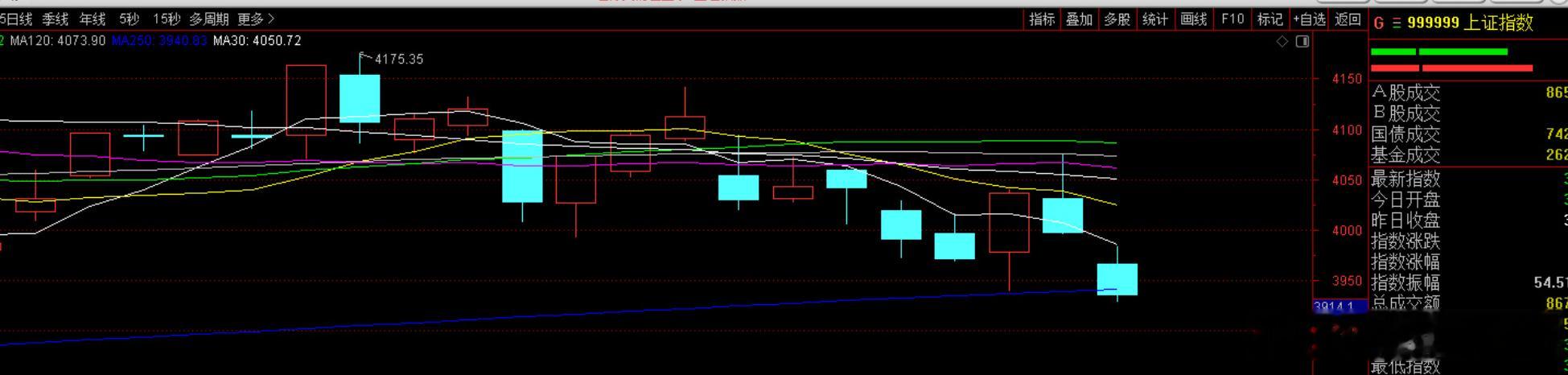Add stock with +自选 button
This screenshot has width=1568, height=375.
pyautogui.click(x=1309, y=19)
